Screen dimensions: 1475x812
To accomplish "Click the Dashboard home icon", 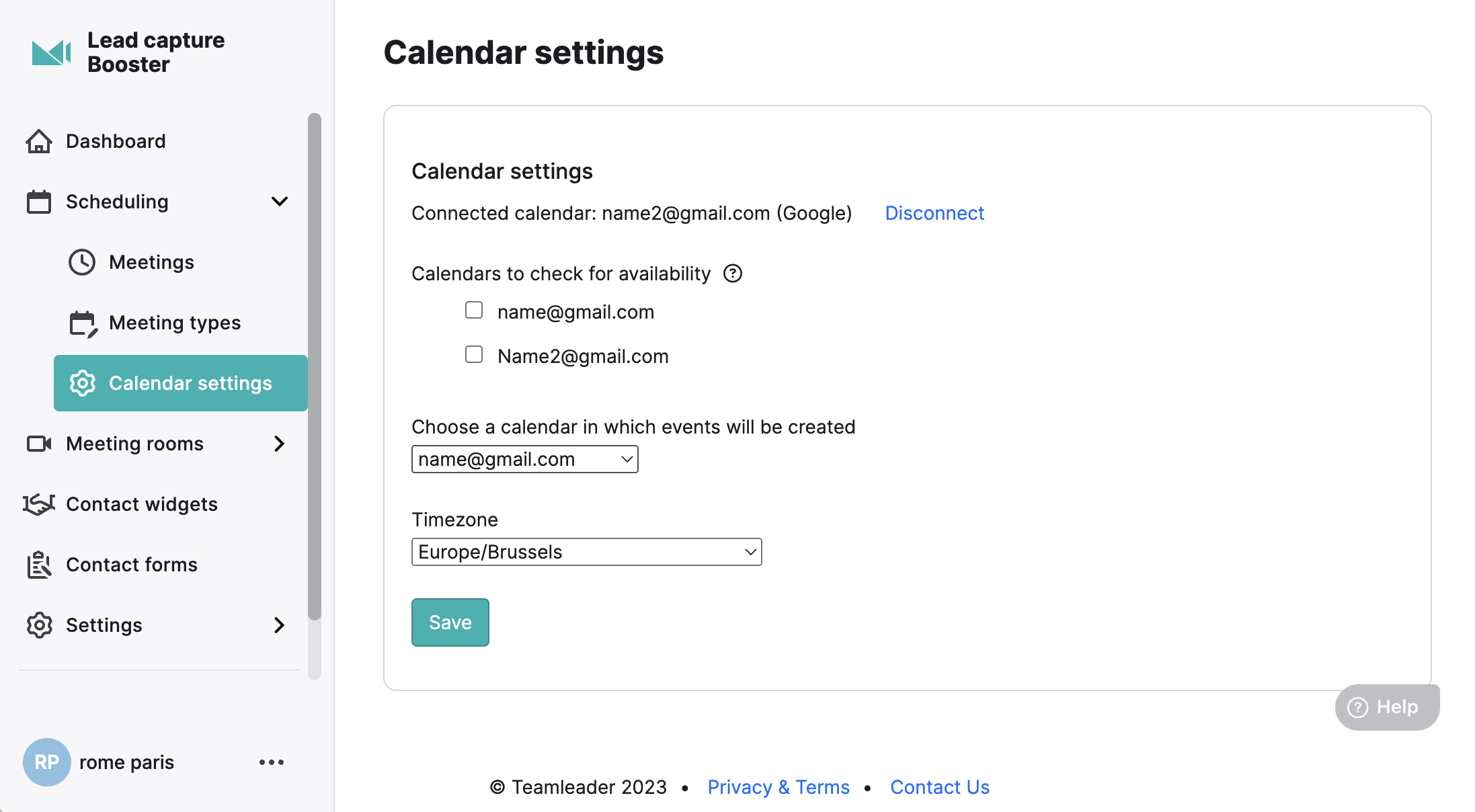I will click(x=39, y=141).
